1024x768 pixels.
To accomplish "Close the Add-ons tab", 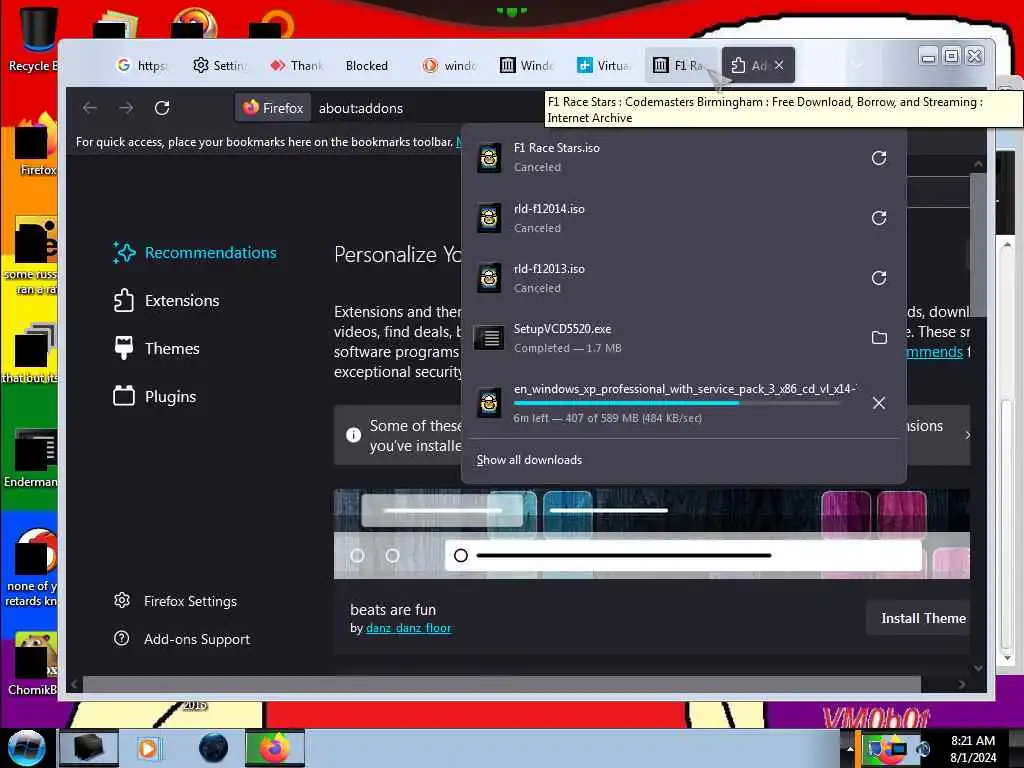I will [x=779, y=65].
